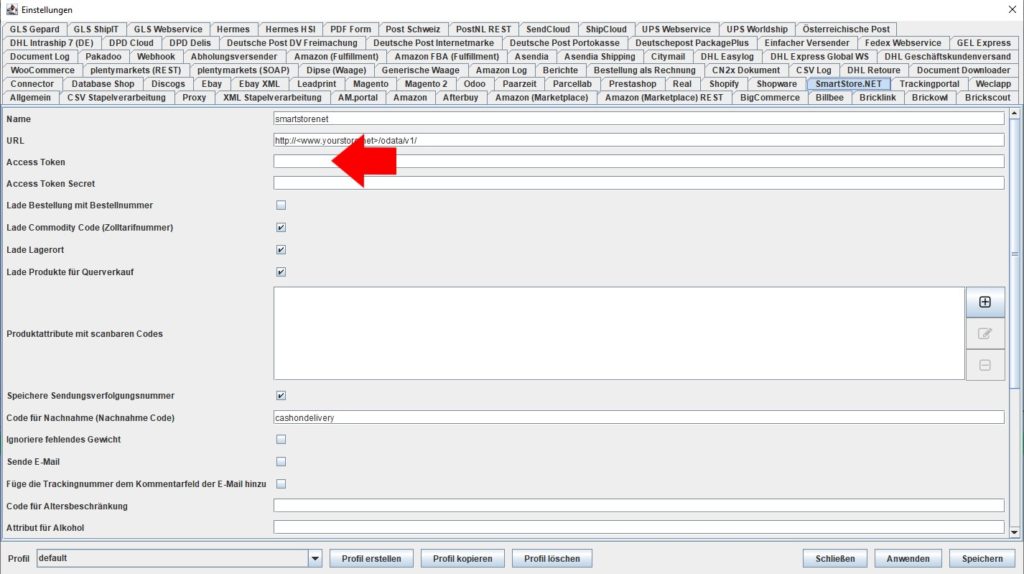Click the Schließen button
This screenshot has height=574, width=1024.
(835, 558)
